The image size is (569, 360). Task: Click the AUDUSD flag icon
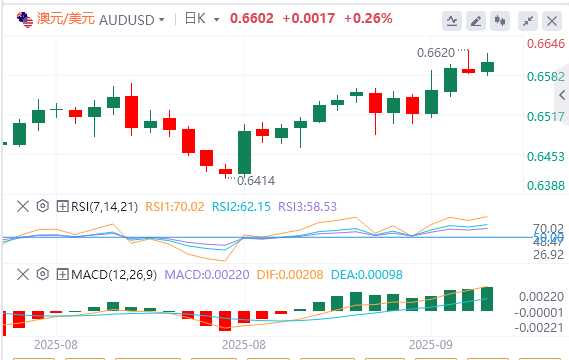(25, 19)
